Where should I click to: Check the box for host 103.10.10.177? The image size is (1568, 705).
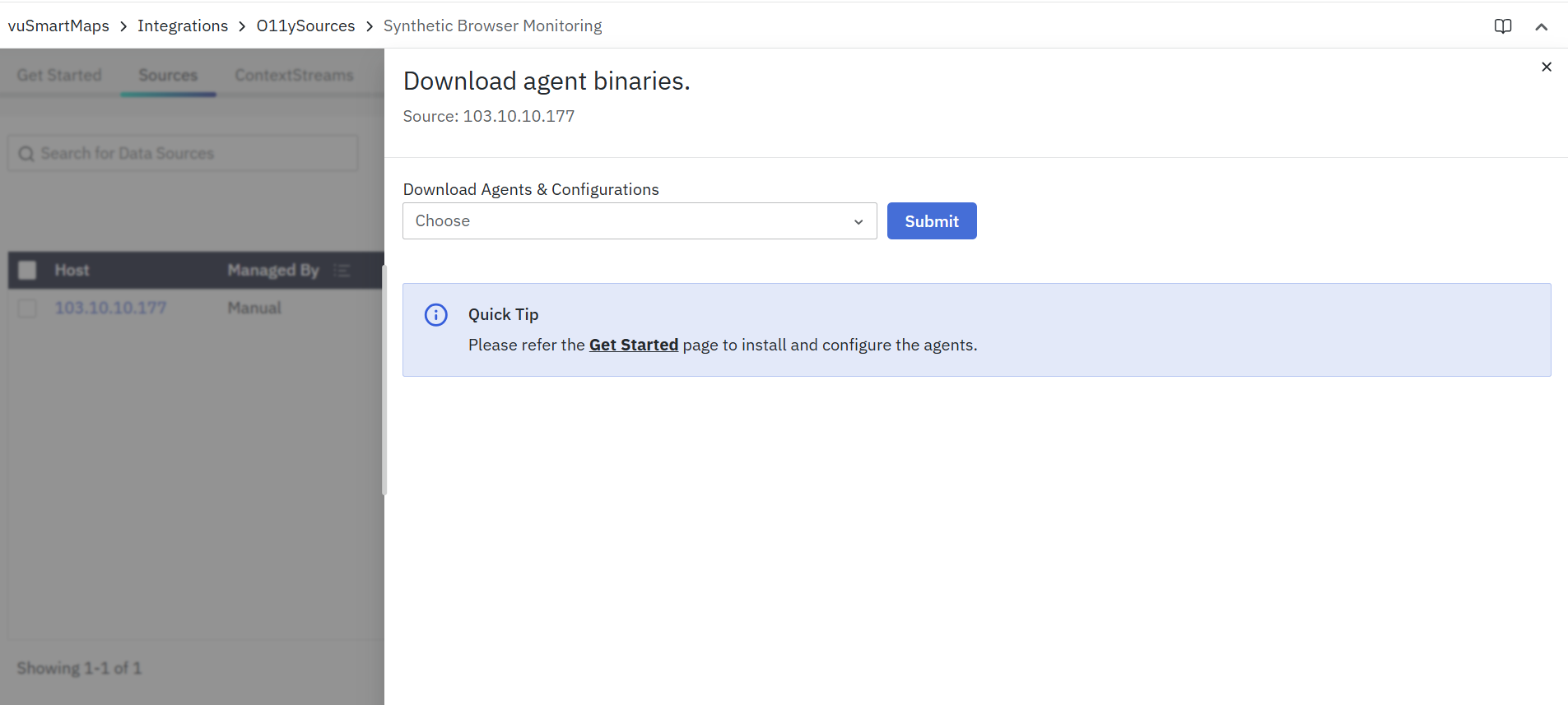point(27,308)
